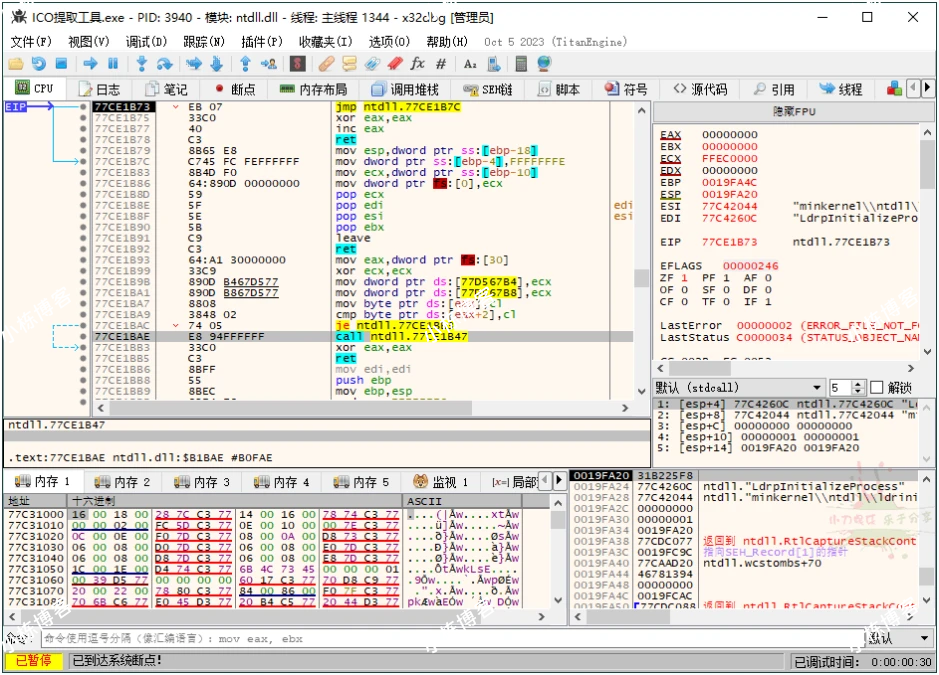Click the command input field at the bottom
This screenshot has width=939, height=675.
[400, 638]
